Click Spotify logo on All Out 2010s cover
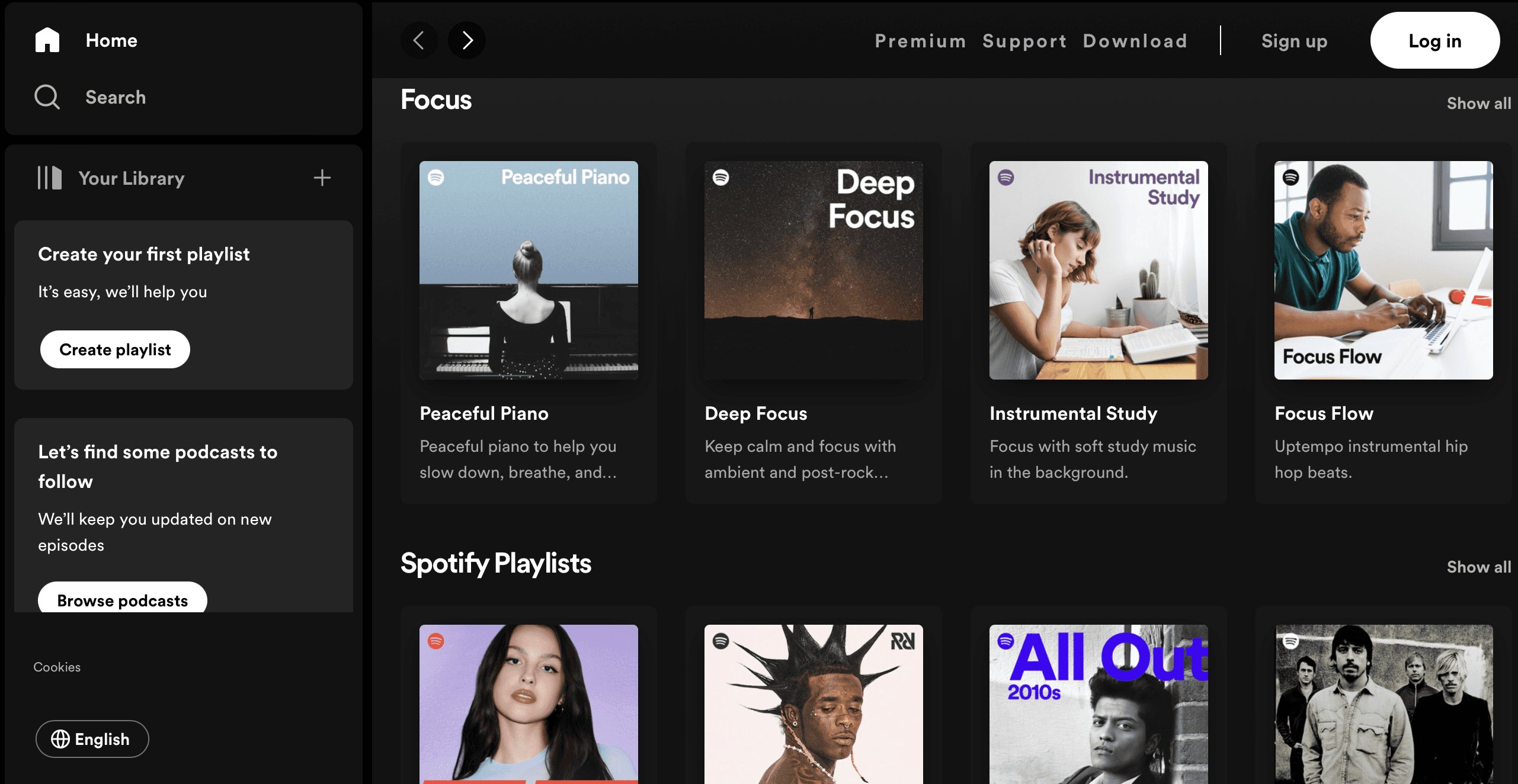Image resolution: width=1518 pixels, height=784 pixels. click(1006, 641)
